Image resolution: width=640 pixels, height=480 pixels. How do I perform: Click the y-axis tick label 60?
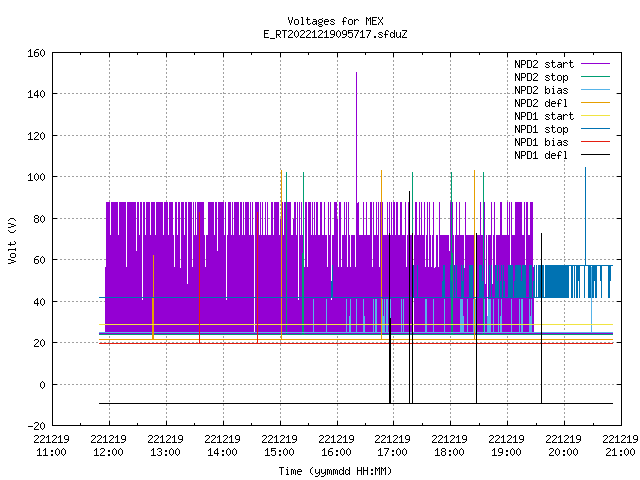(39, 260)
